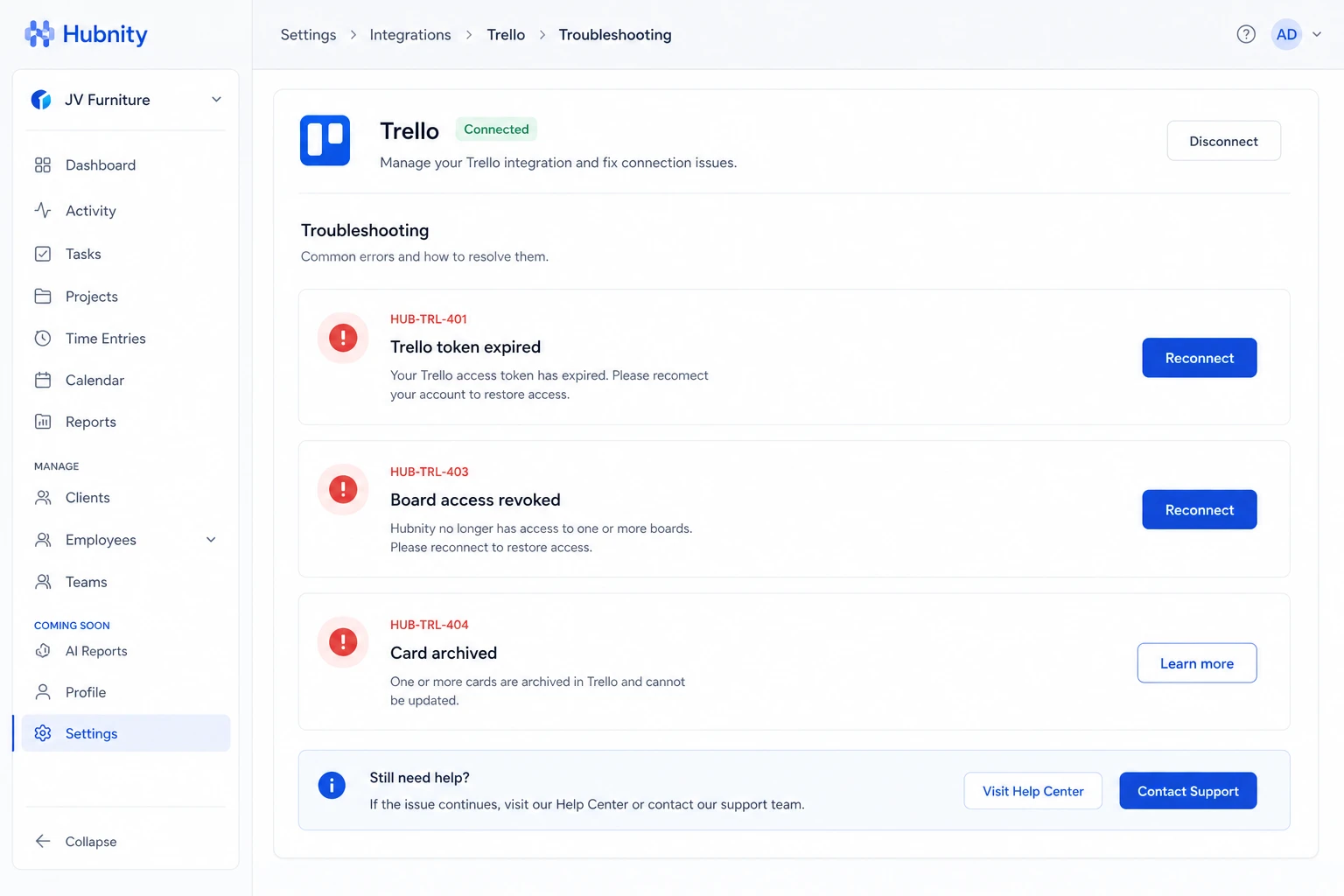Reconnect for Trello token expired error

pos(1199,358)
